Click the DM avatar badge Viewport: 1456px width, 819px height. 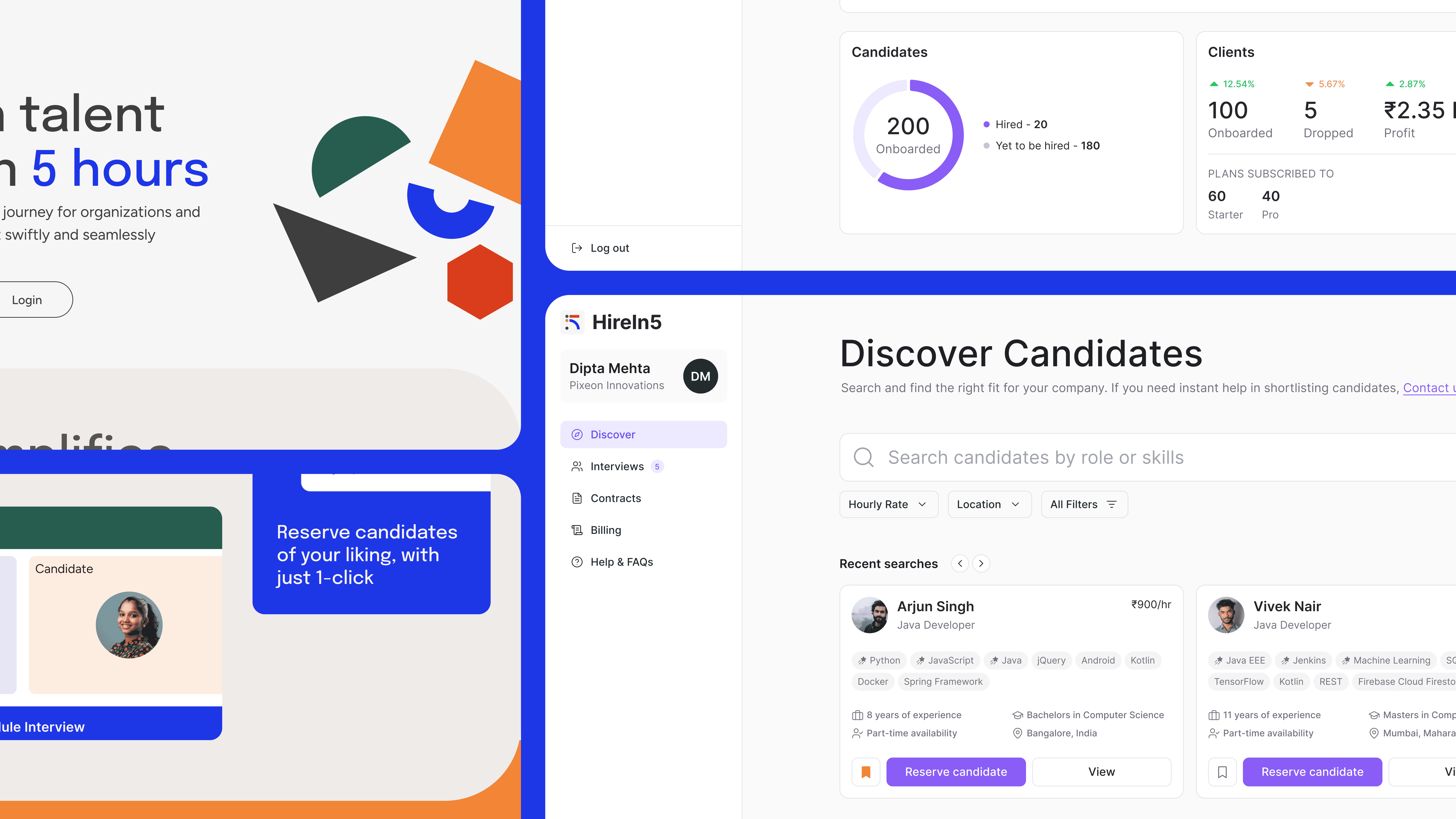[x=700, y=377]
